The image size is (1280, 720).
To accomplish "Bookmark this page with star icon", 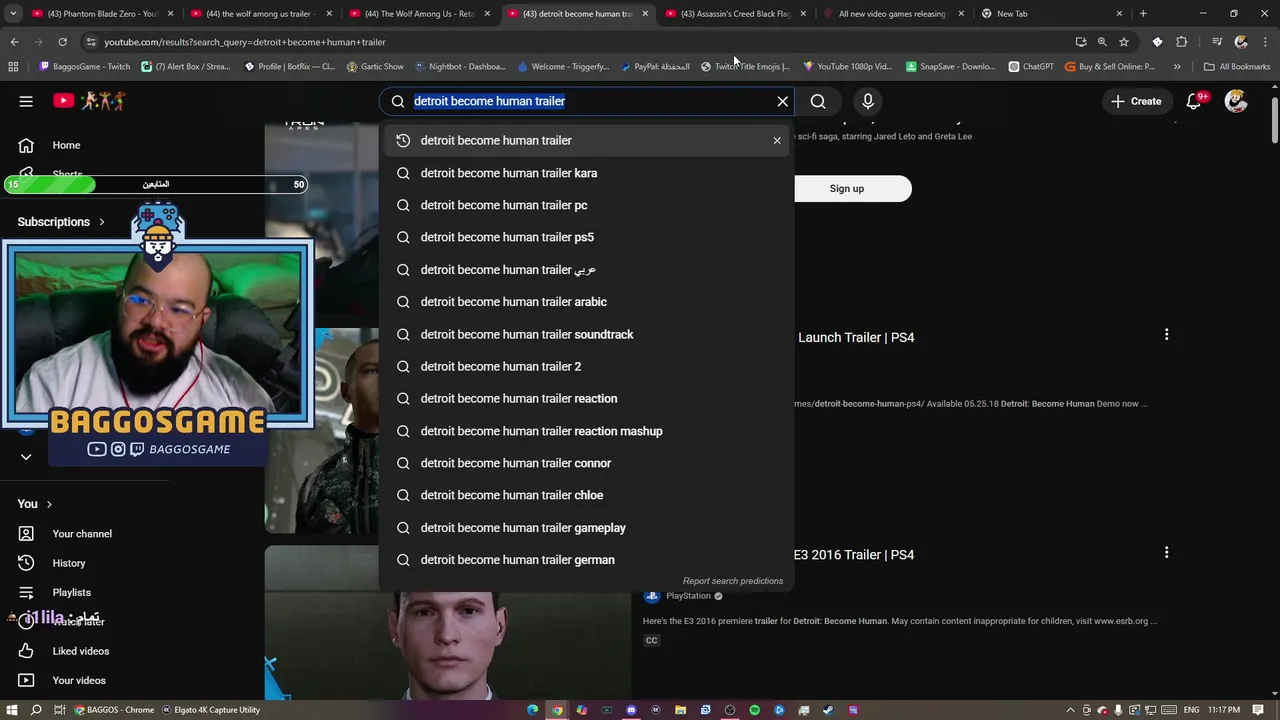I will coord(1124,42).
